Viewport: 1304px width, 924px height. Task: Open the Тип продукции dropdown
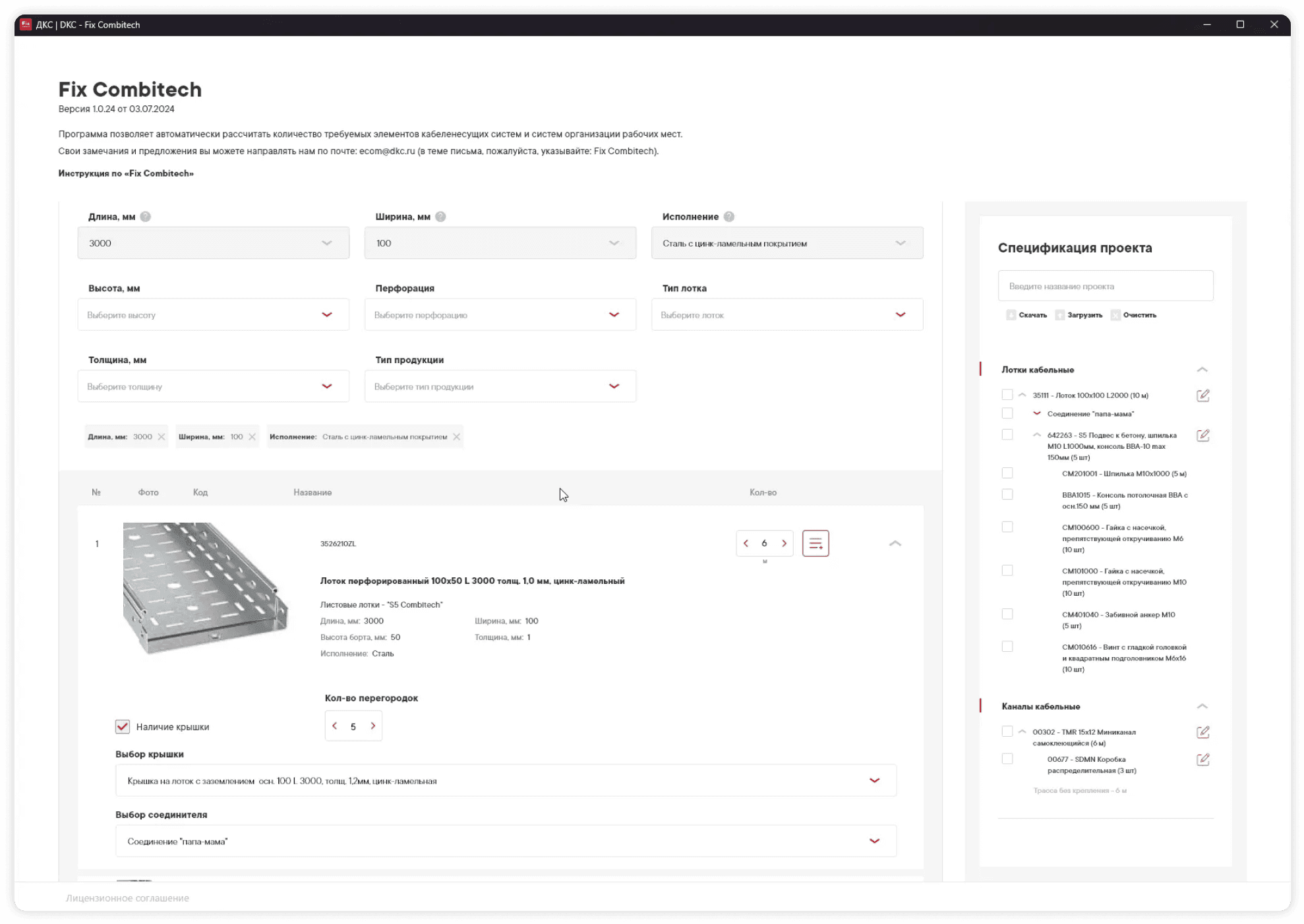(x=500, y=387)
